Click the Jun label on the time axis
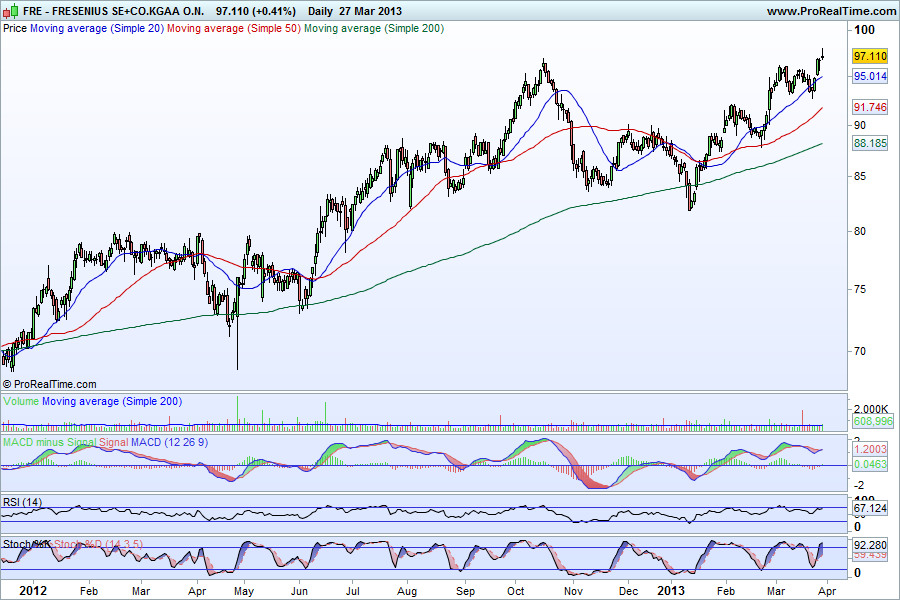Screen dimensions: 900x600 (x=298, y=591)
